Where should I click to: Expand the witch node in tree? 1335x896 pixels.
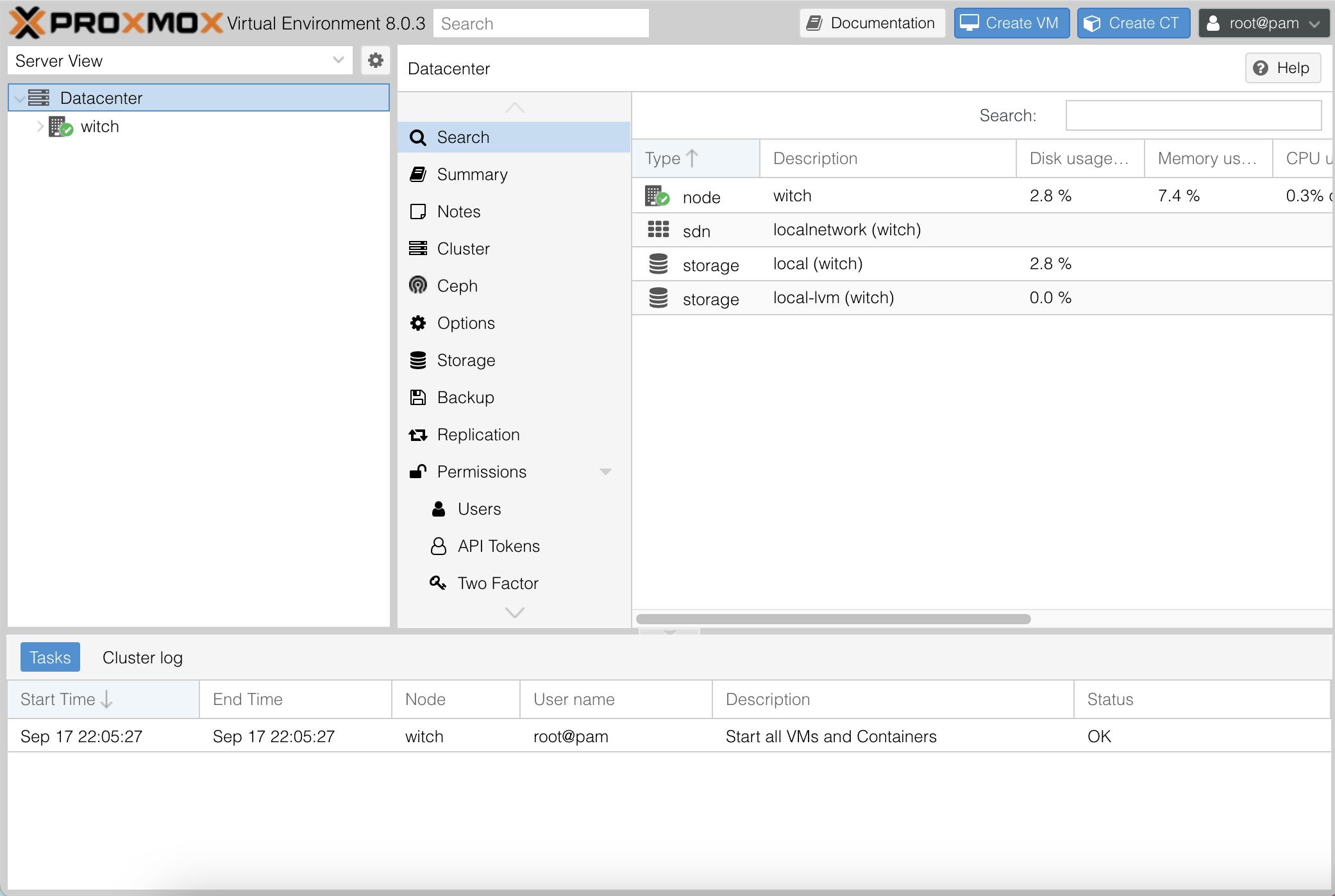[40, 126]
